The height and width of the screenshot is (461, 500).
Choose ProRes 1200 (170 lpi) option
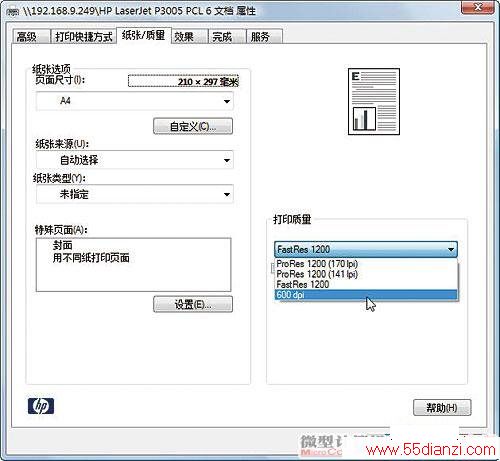pyautogui.click(x=366, y=264)
